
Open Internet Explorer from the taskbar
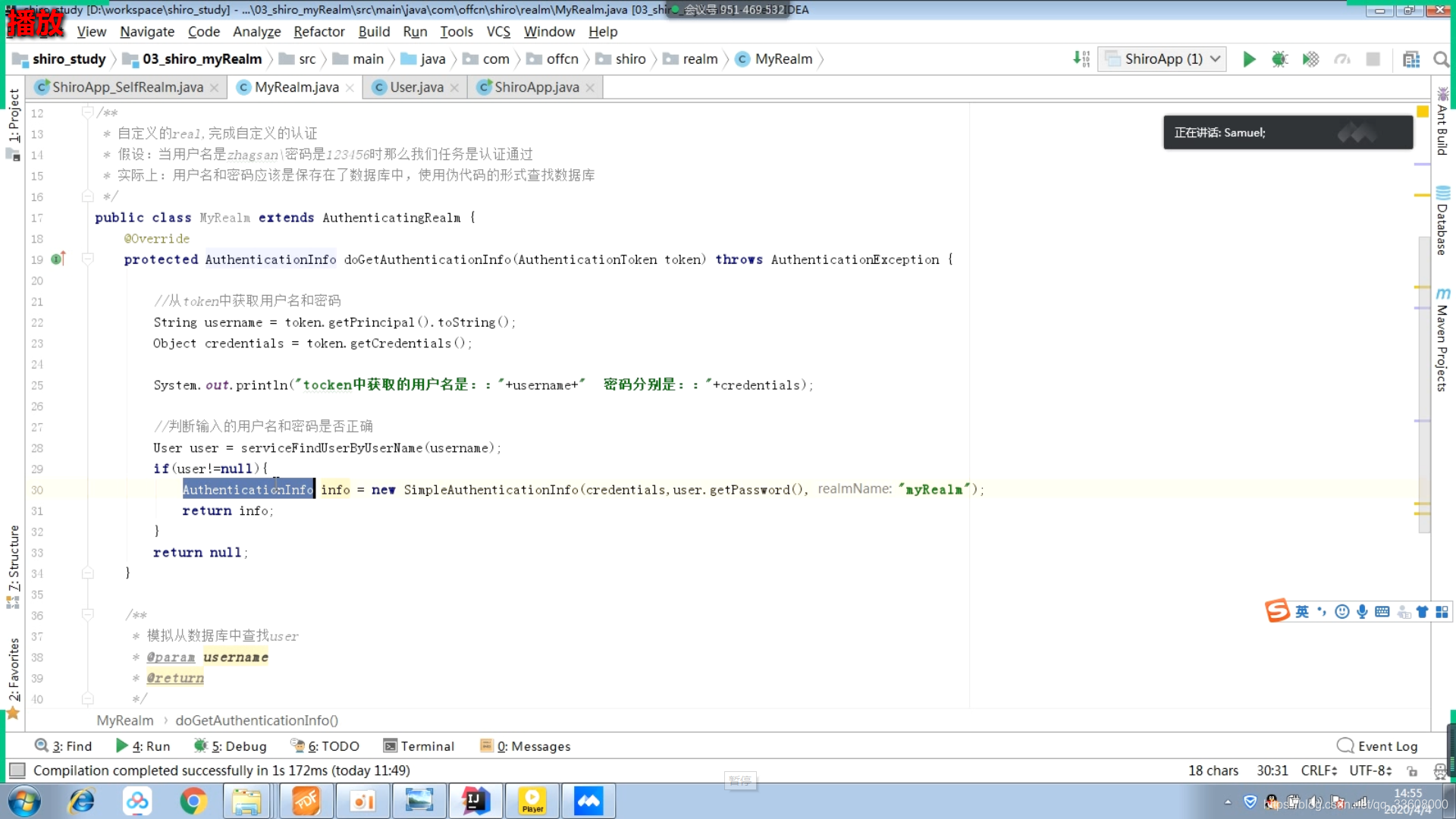[x=81, y=801]
